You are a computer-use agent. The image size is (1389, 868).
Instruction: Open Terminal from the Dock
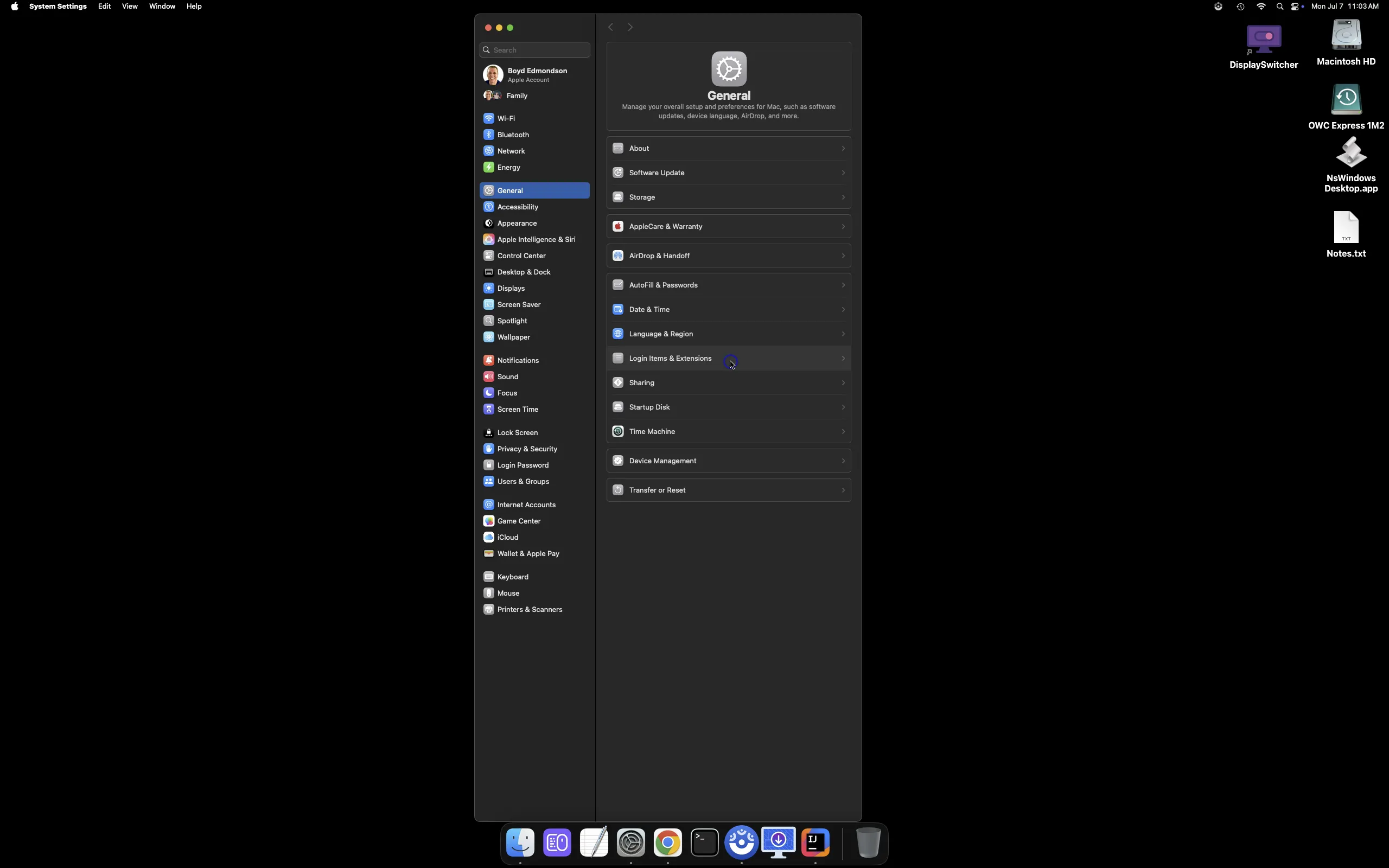705,843
